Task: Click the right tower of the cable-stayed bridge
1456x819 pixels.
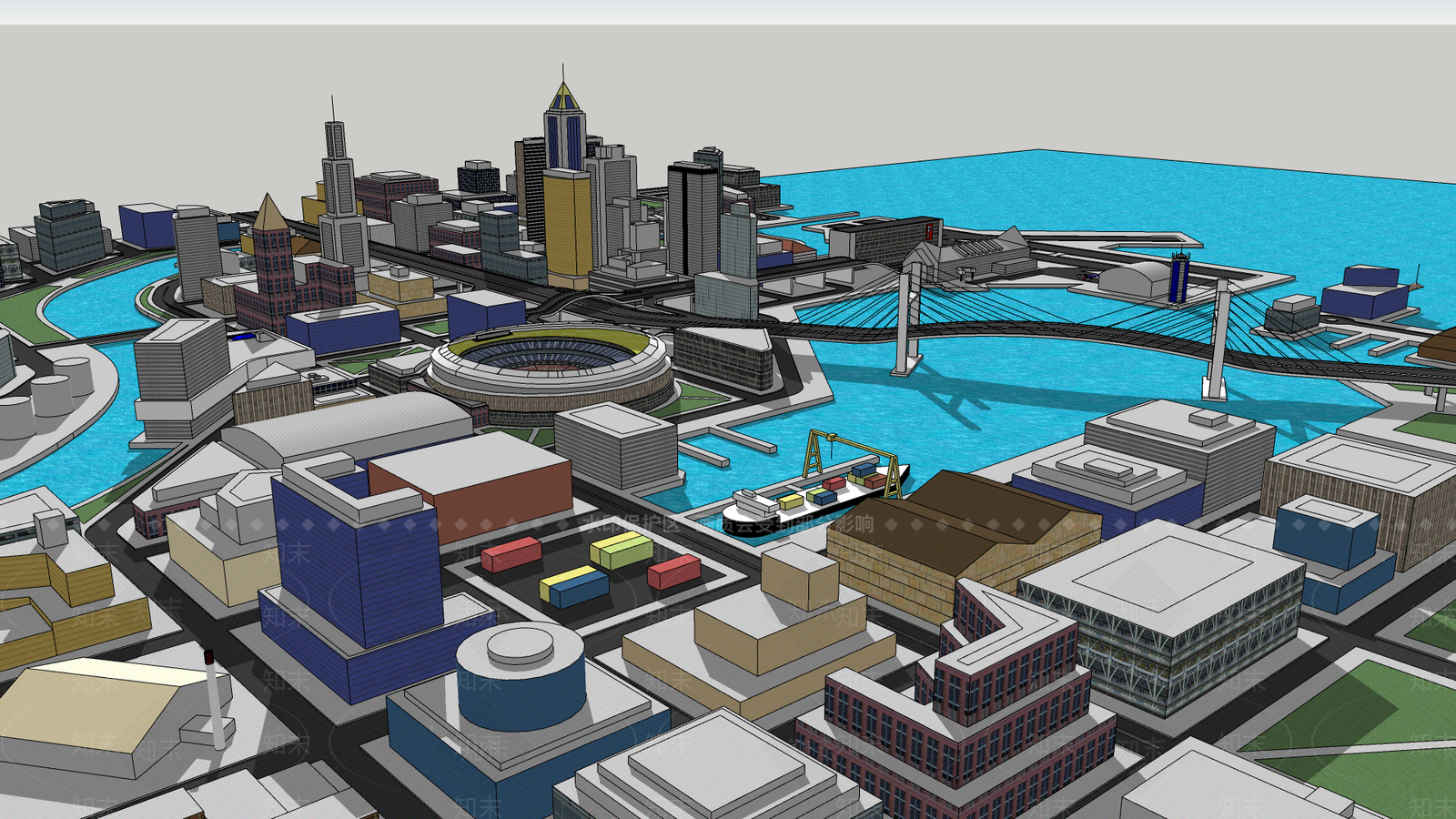Action: [x=1218, y=341]
